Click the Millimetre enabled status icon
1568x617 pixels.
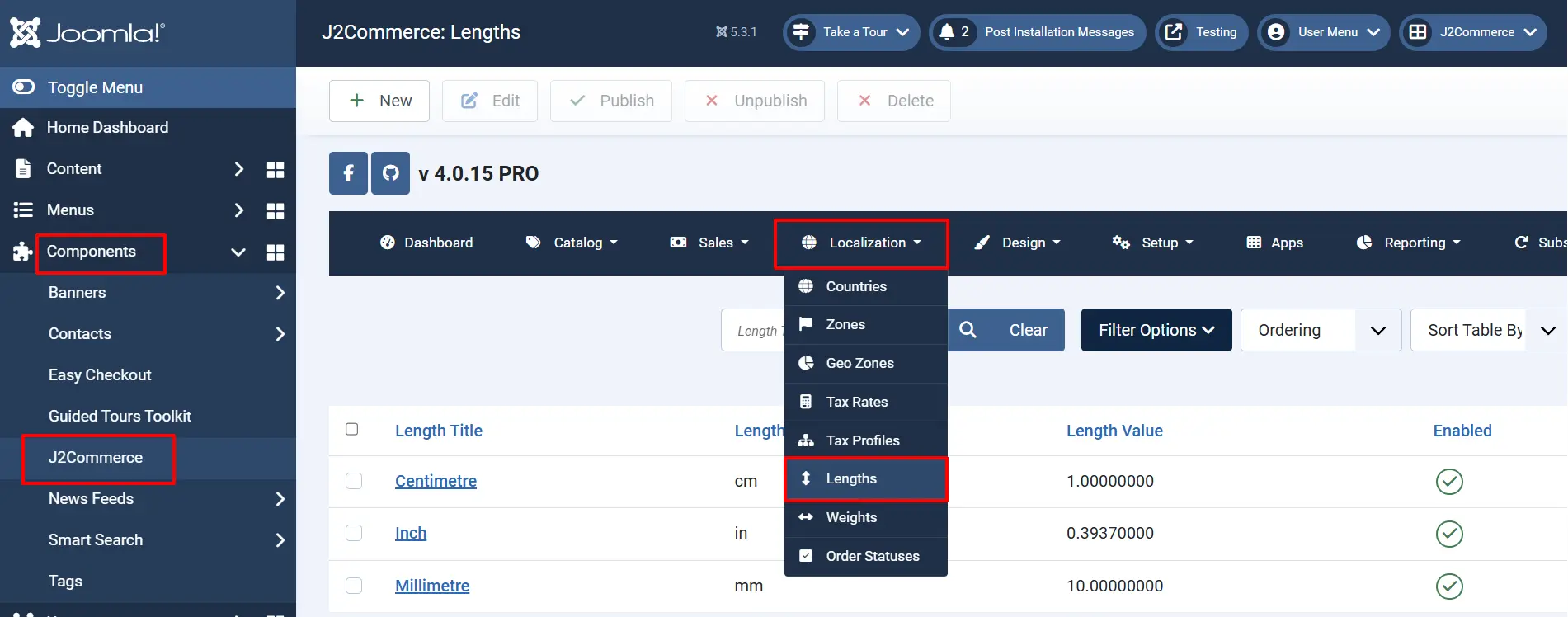(1449, 586)
